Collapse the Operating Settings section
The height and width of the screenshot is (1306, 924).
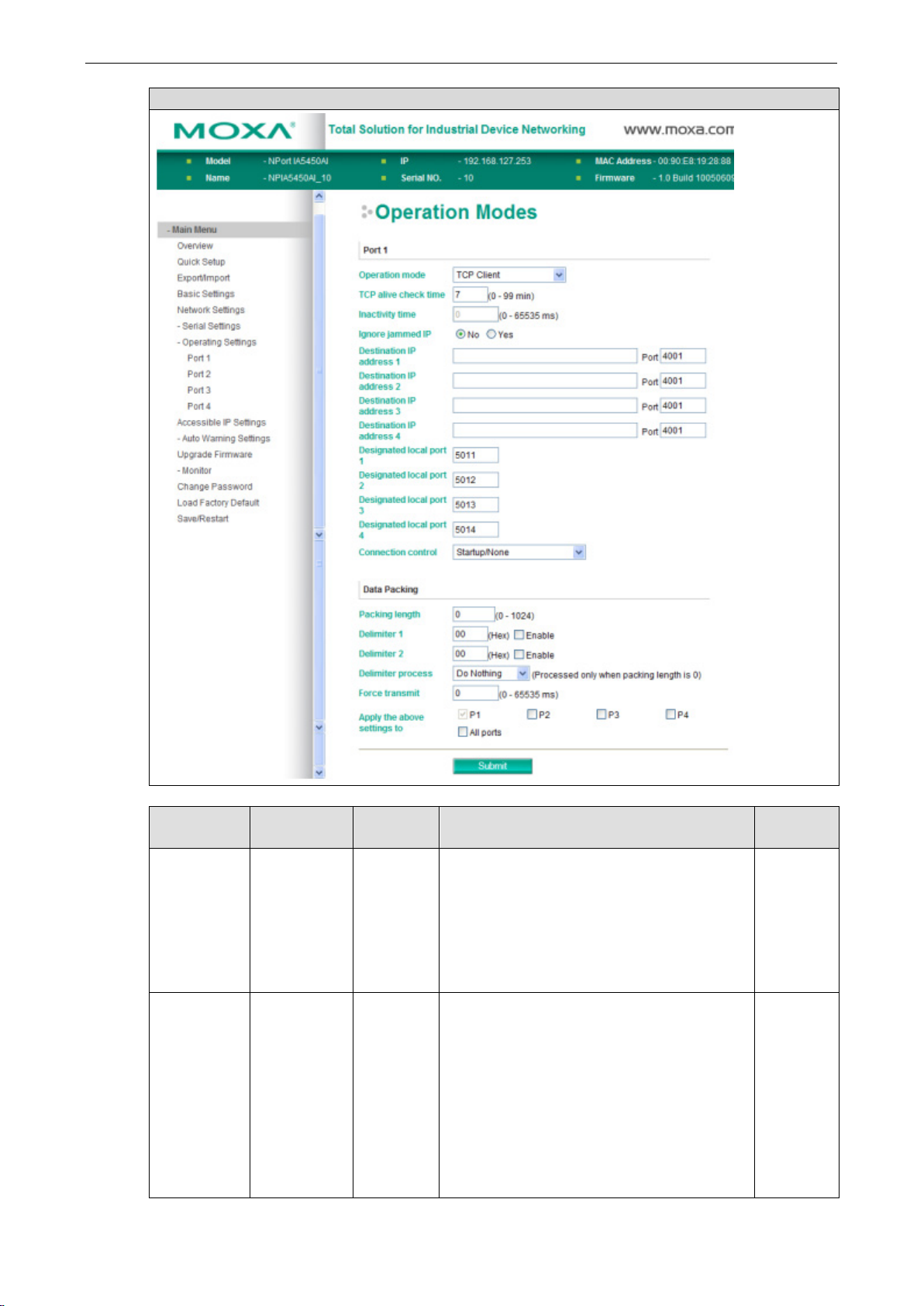(x=217, y=343)
